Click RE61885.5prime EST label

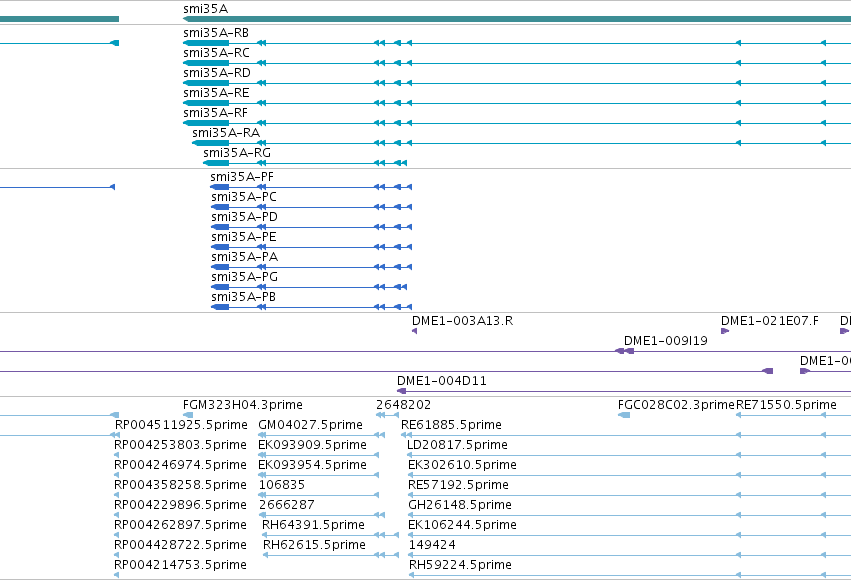pyautogui.click(x=451, y=425)
